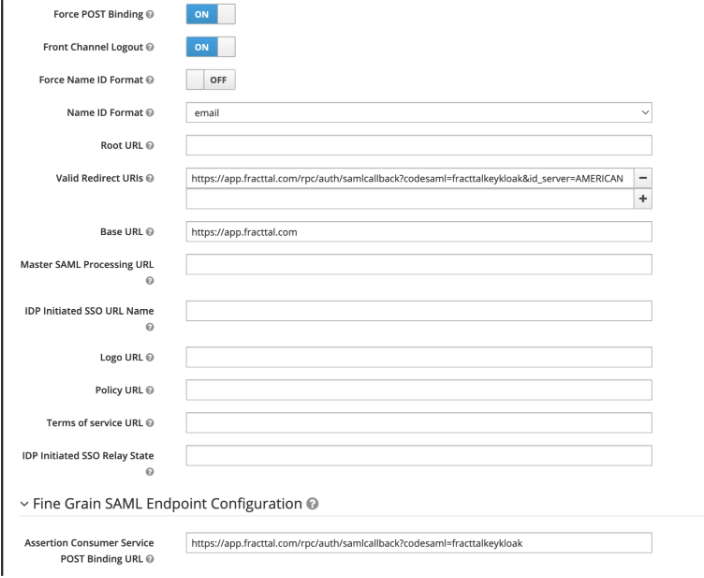Turn off Front Channel Logout switch
This screenshot has width=704, height=578.
coord(211,47)
